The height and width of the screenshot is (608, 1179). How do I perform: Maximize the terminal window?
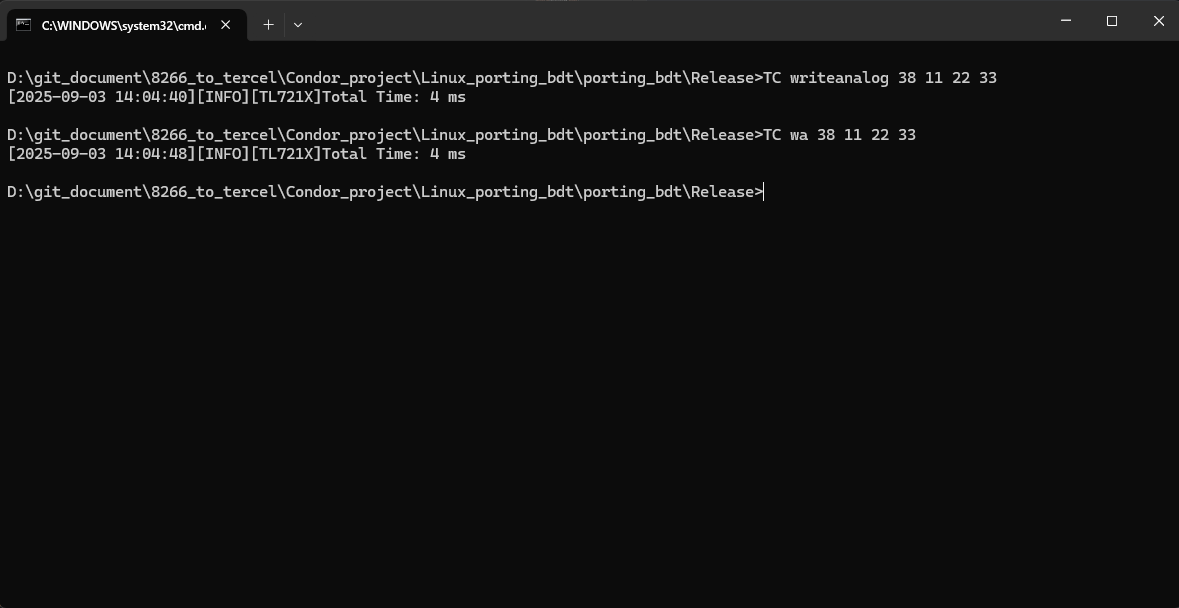(x=1111, y=21)
